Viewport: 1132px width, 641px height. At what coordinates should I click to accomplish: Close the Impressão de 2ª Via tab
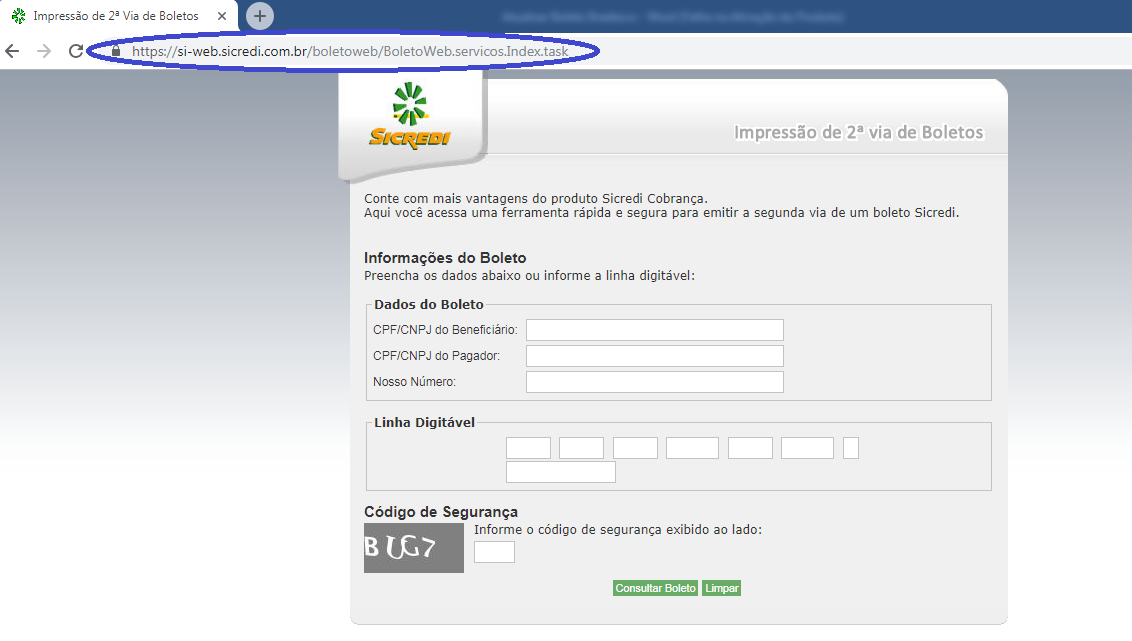(x=222, y=16)
